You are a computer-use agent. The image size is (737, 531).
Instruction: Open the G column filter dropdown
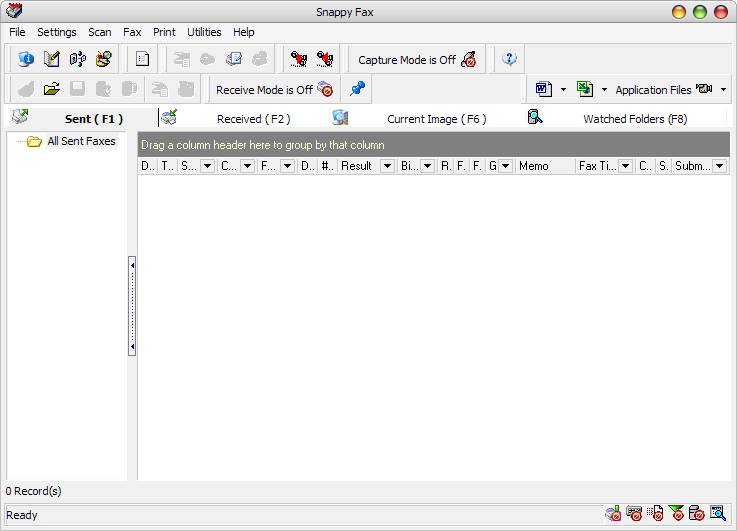pyautogui.click(x=505, y=166)
